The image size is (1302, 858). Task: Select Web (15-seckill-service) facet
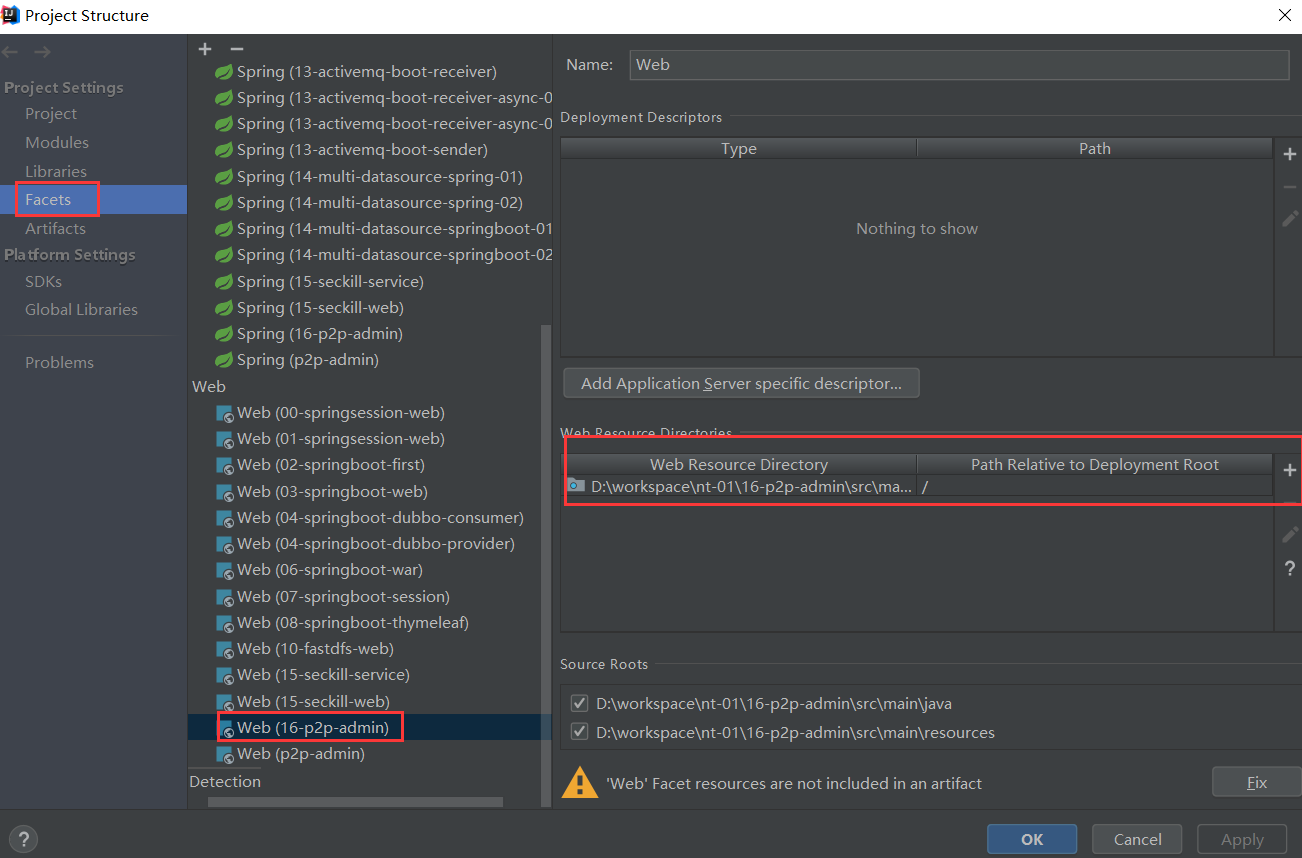[x=323, y=675]
